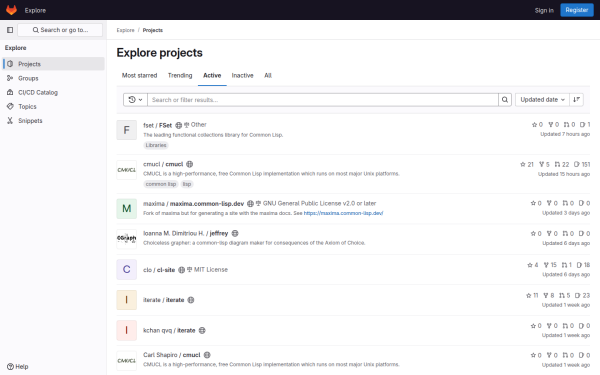This screenshot has height=375, width=600.
Task: Focus the Search or filter results field
Action: coord(323,99)
